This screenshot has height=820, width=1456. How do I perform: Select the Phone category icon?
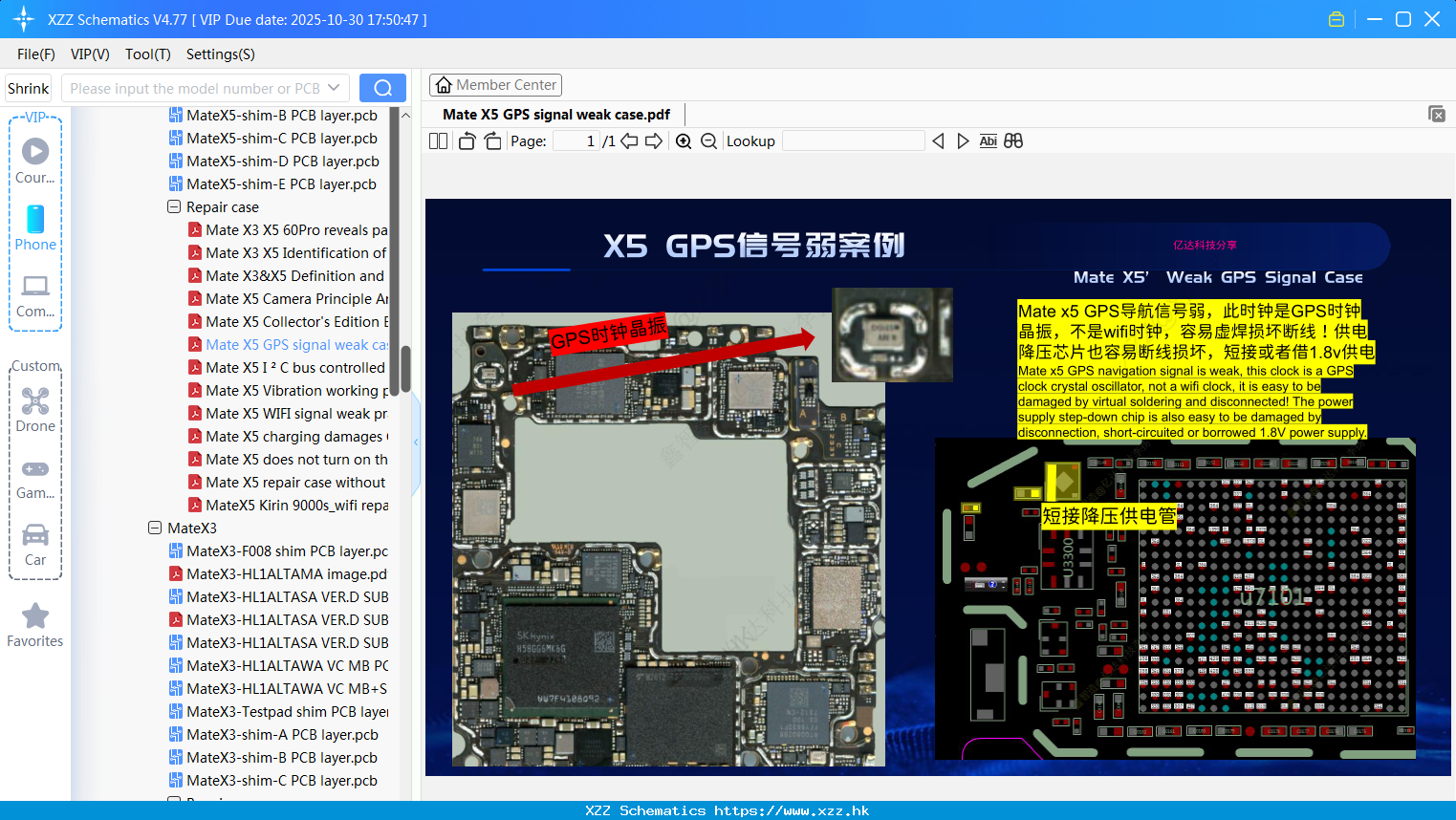coord(35,227)
